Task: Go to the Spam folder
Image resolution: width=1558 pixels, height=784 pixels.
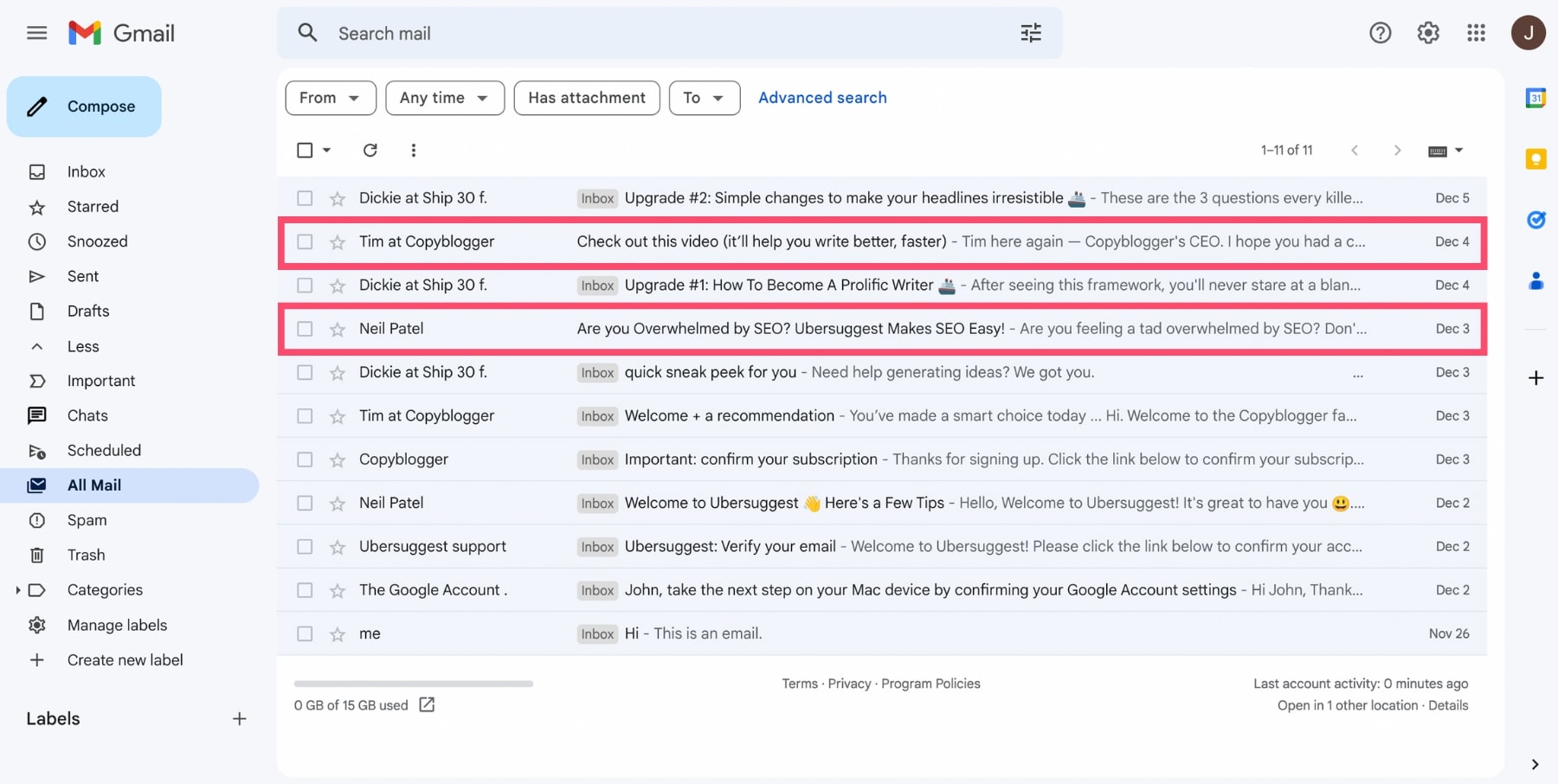Action: (87, 520)
